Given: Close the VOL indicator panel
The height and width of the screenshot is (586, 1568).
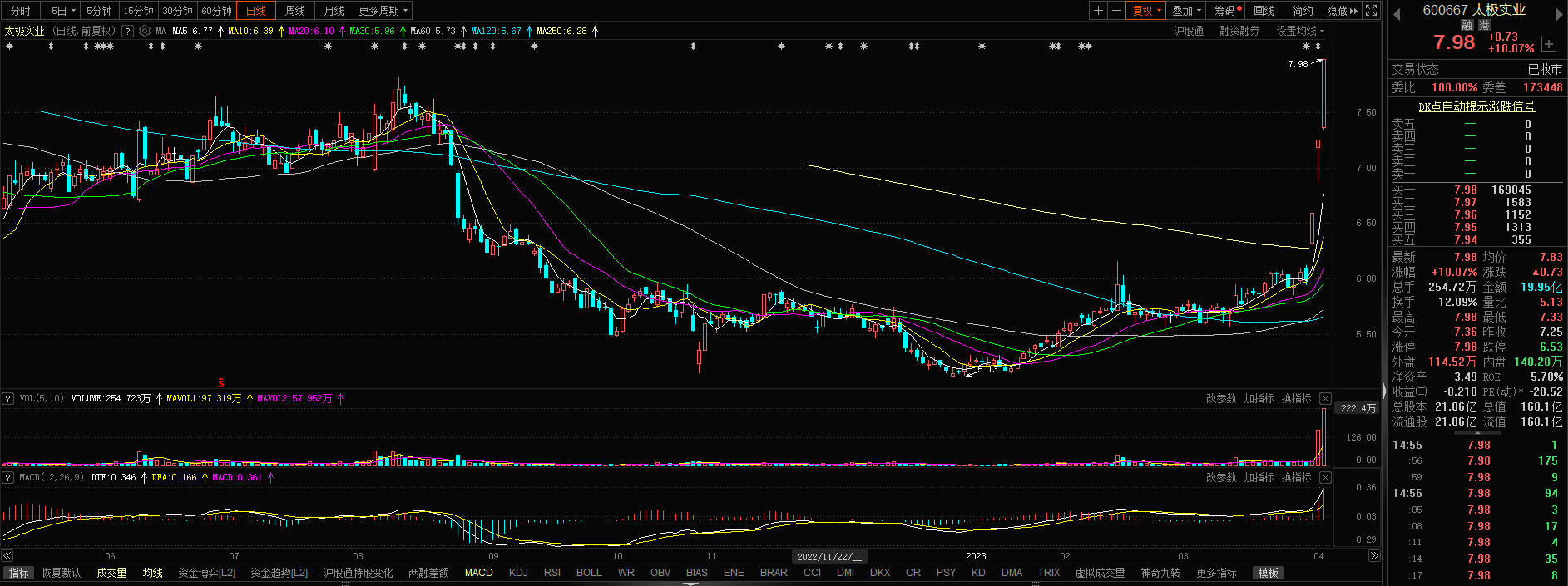Looking at the screenshot, I should [x=1325, y=399].
